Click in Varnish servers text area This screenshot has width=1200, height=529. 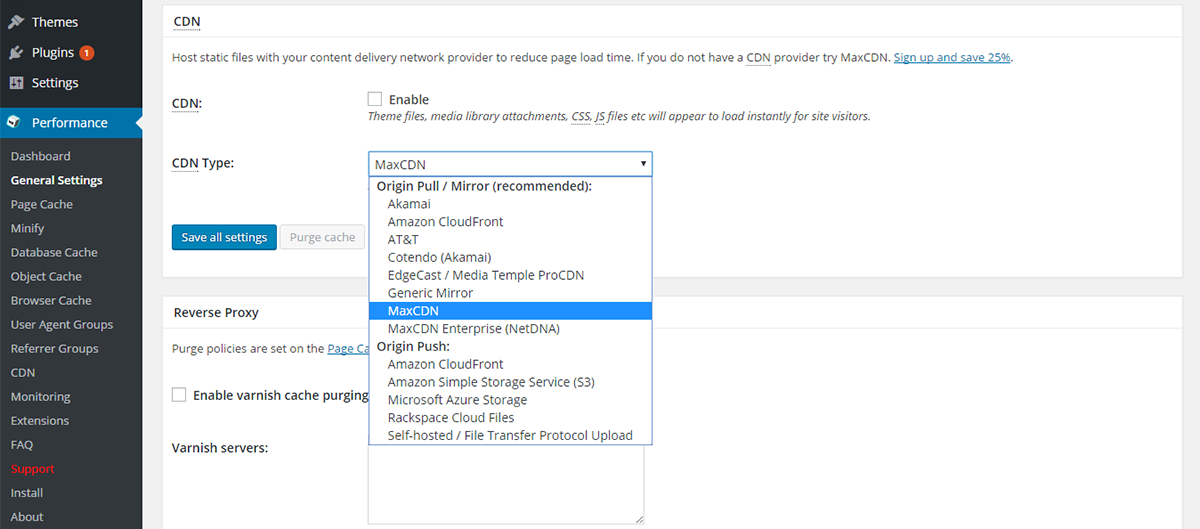(x=506, y=483)
